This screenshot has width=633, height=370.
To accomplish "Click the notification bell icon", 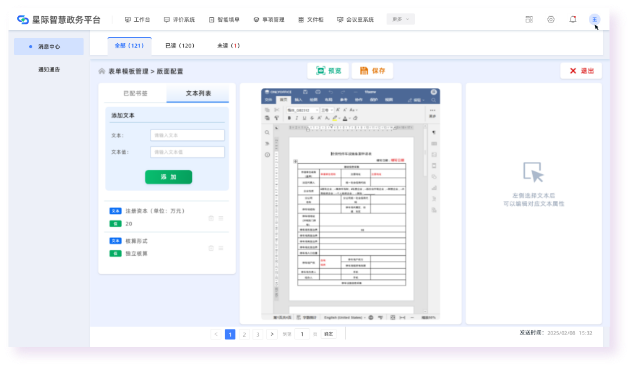I will pyautogui.click(x=572, y=19).
